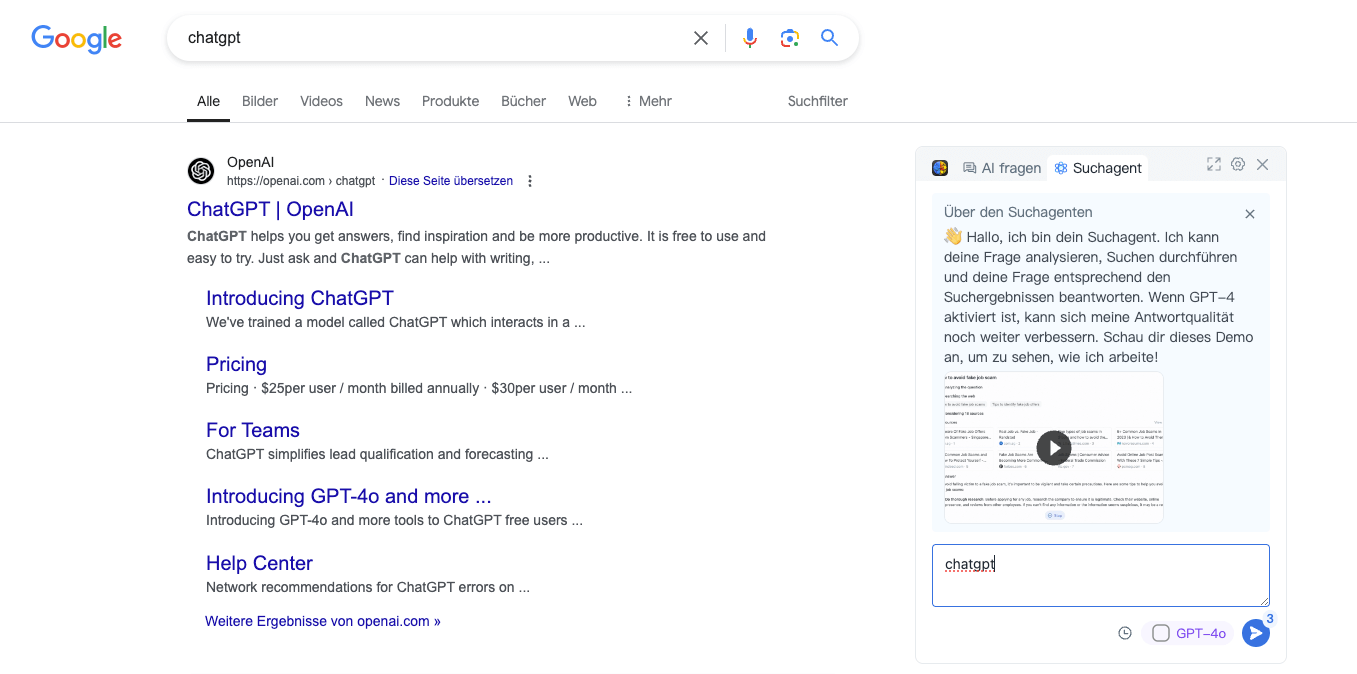Open the 'Introducing ChatGPT' sitelink
1357x674 pixels.
point(300,298)
